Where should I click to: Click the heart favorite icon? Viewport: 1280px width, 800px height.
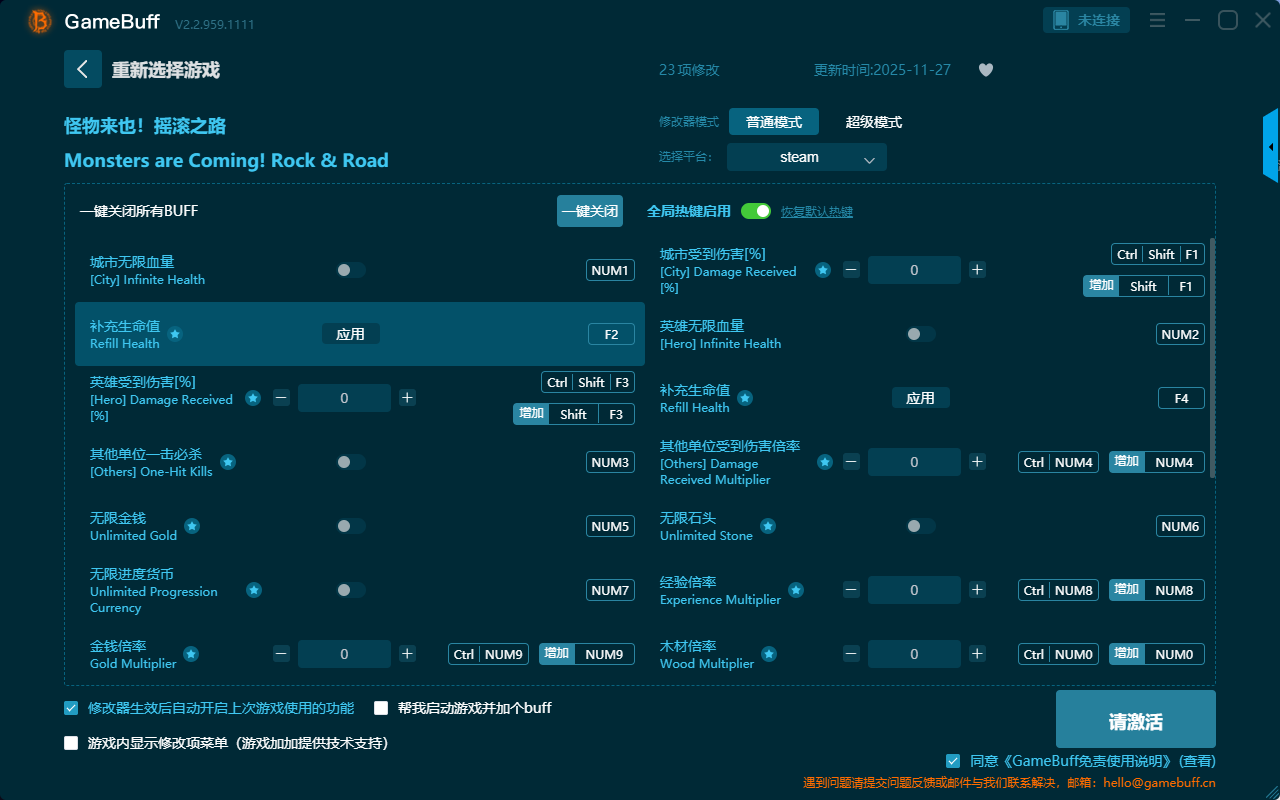(x=985, y=70)
